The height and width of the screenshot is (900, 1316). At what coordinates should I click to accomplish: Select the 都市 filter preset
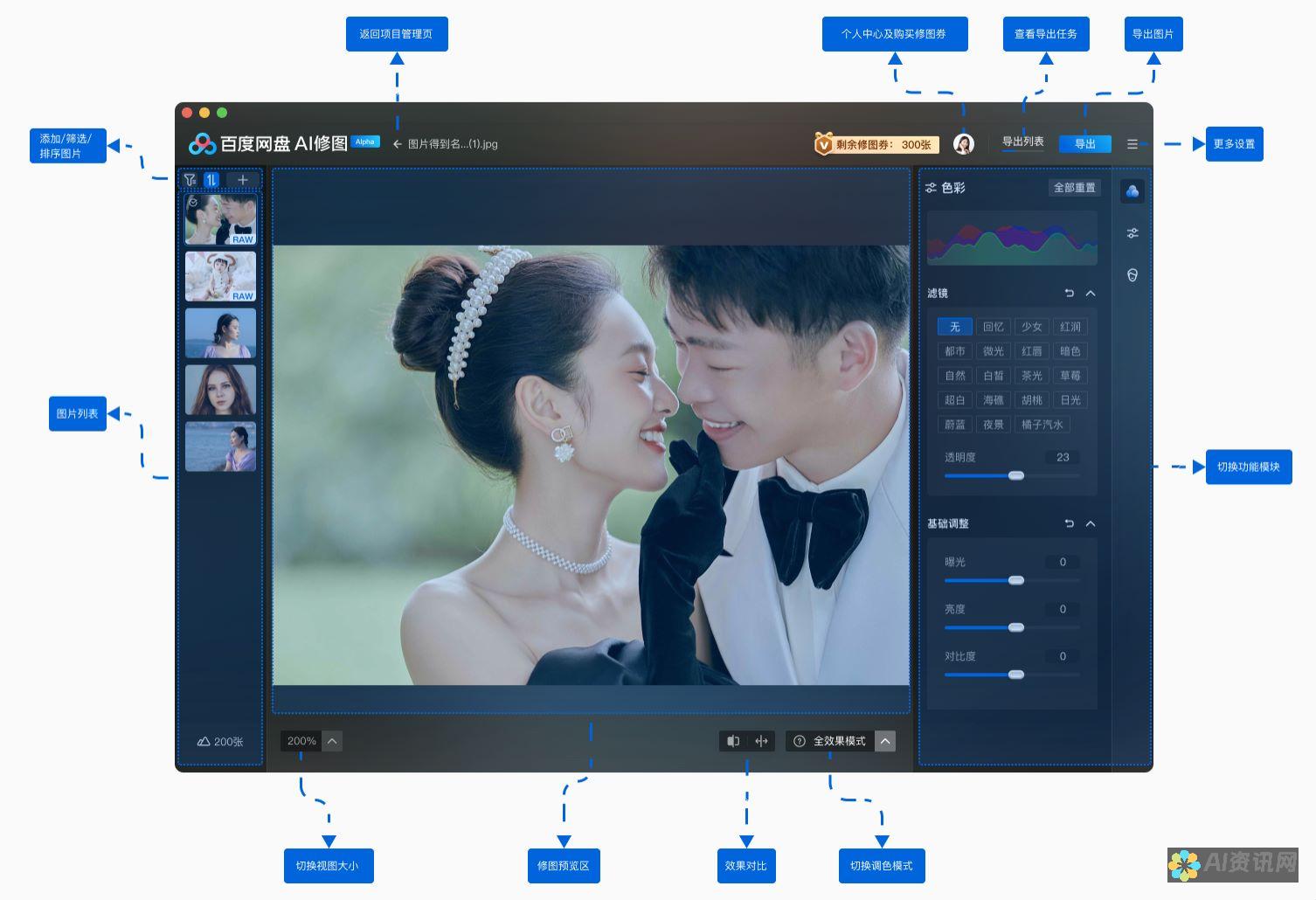pyautogui.click(x=955, y=351)
